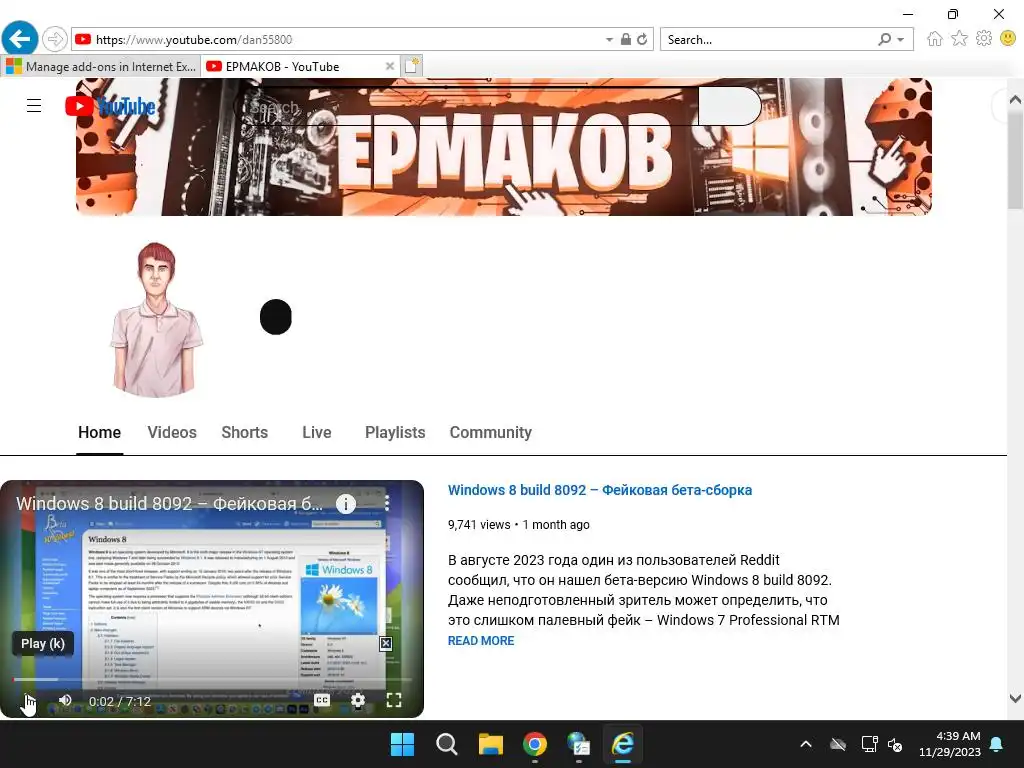Image resolution: width=1024 pixels, height=768 pixels.
Task: Show hidden system tray icons chevron
Action: (x=806, y=744)
